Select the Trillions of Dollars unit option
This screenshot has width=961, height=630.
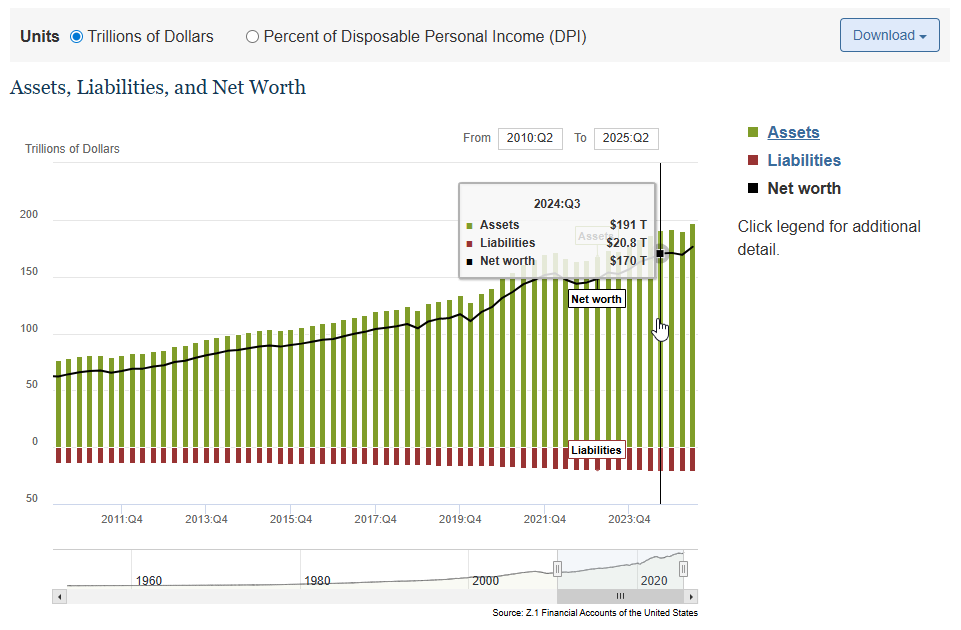coord(77,37)
